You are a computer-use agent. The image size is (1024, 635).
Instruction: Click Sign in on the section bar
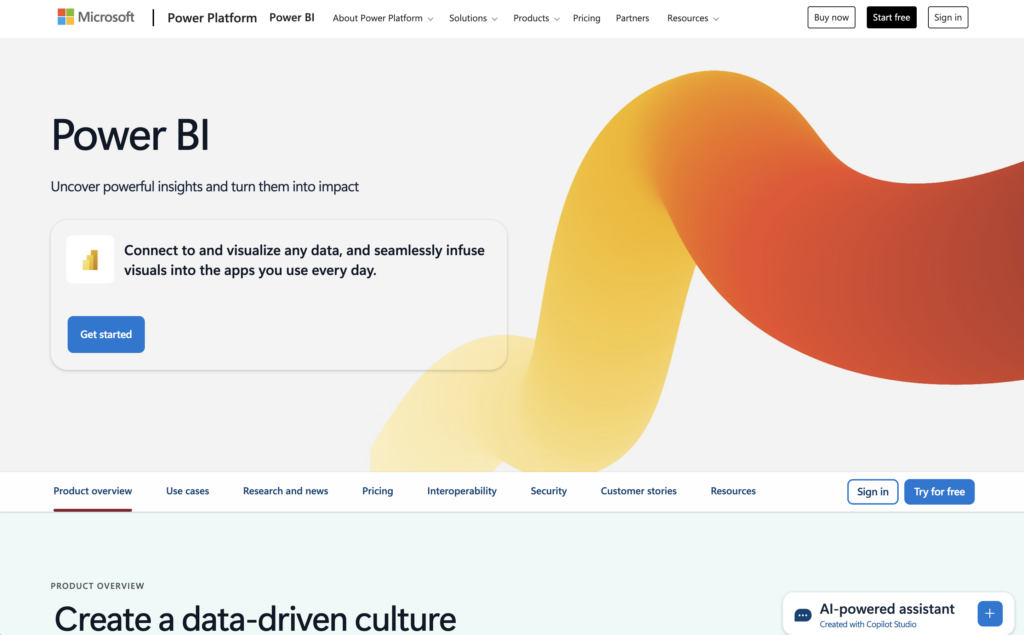tap(872, 492)
